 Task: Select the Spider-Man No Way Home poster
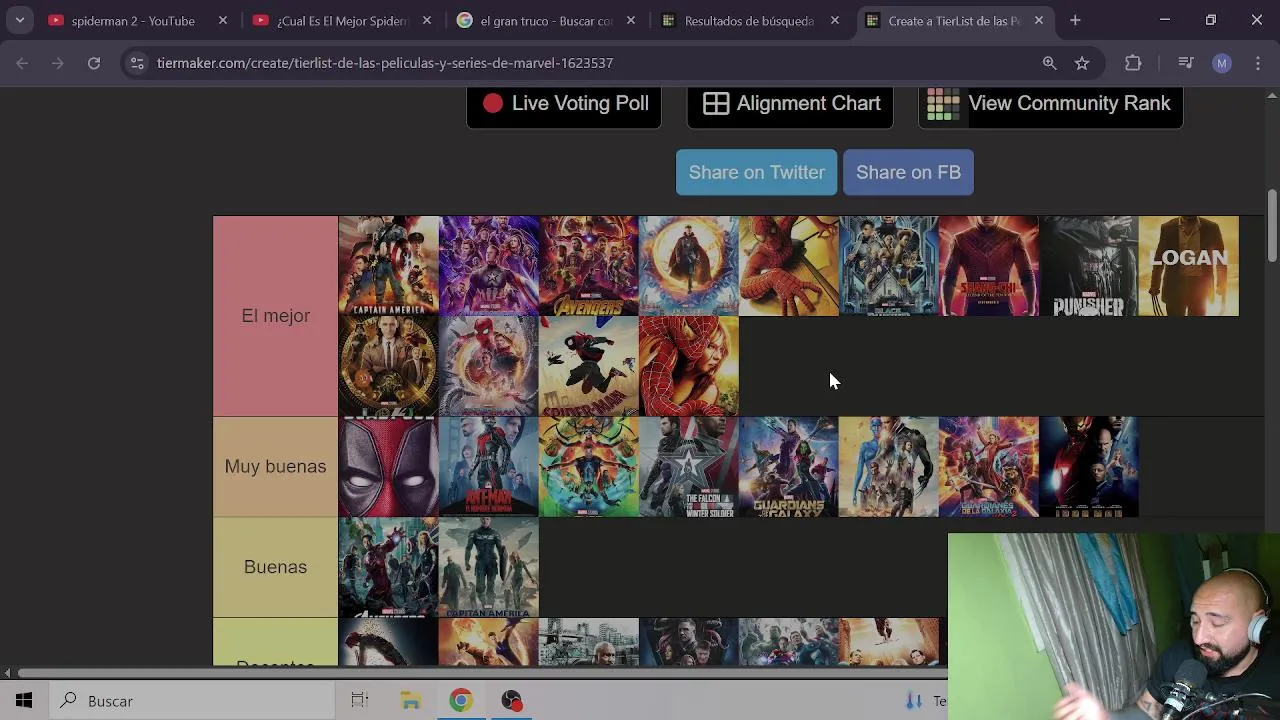489,366
